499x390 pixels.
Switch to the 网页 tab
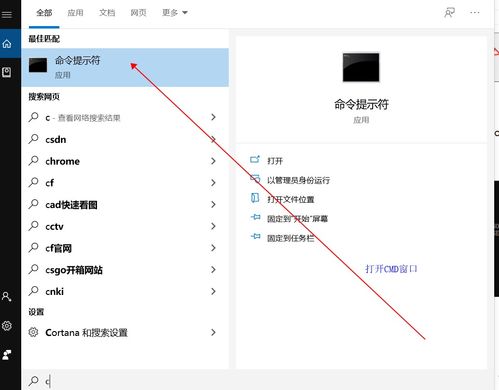point(138,13)
